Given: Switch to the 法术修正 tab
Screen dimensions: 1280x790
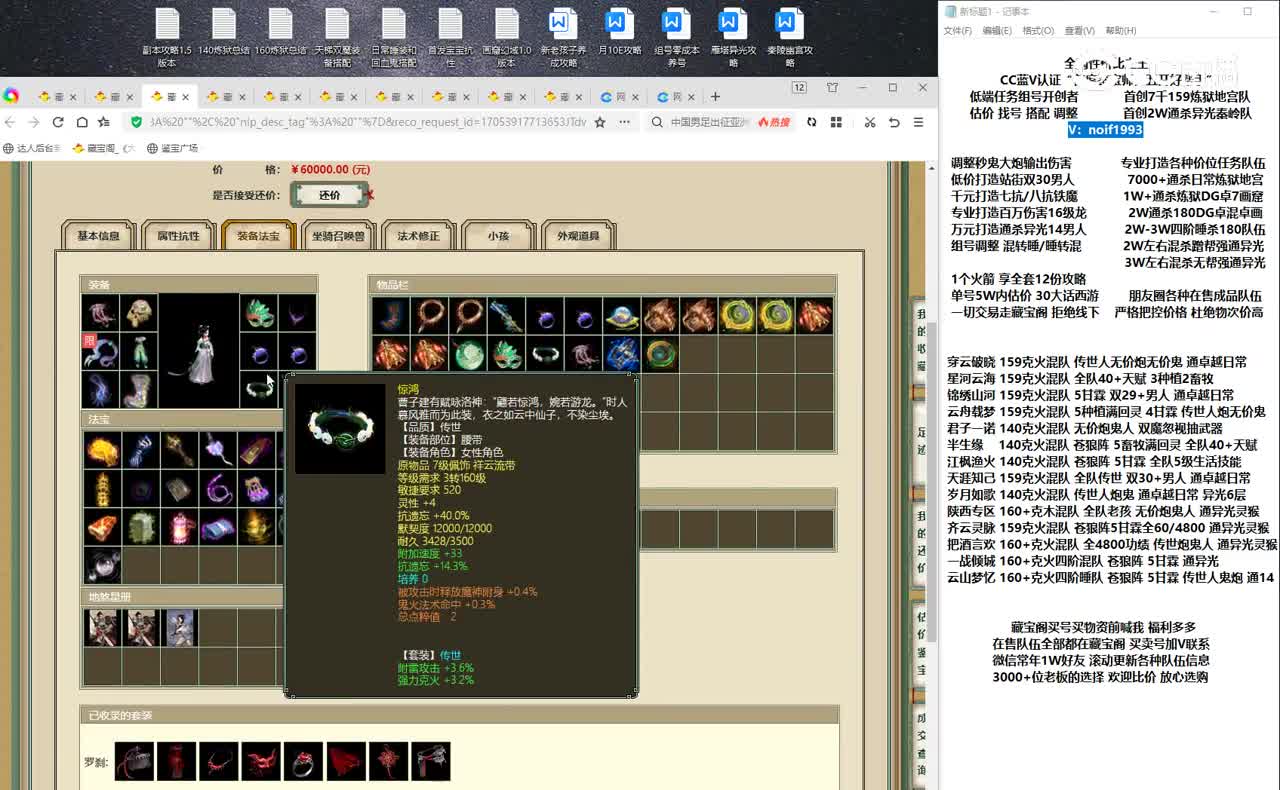Looking at the screenshot, I should pyautogui.click(x=418, y=236).
